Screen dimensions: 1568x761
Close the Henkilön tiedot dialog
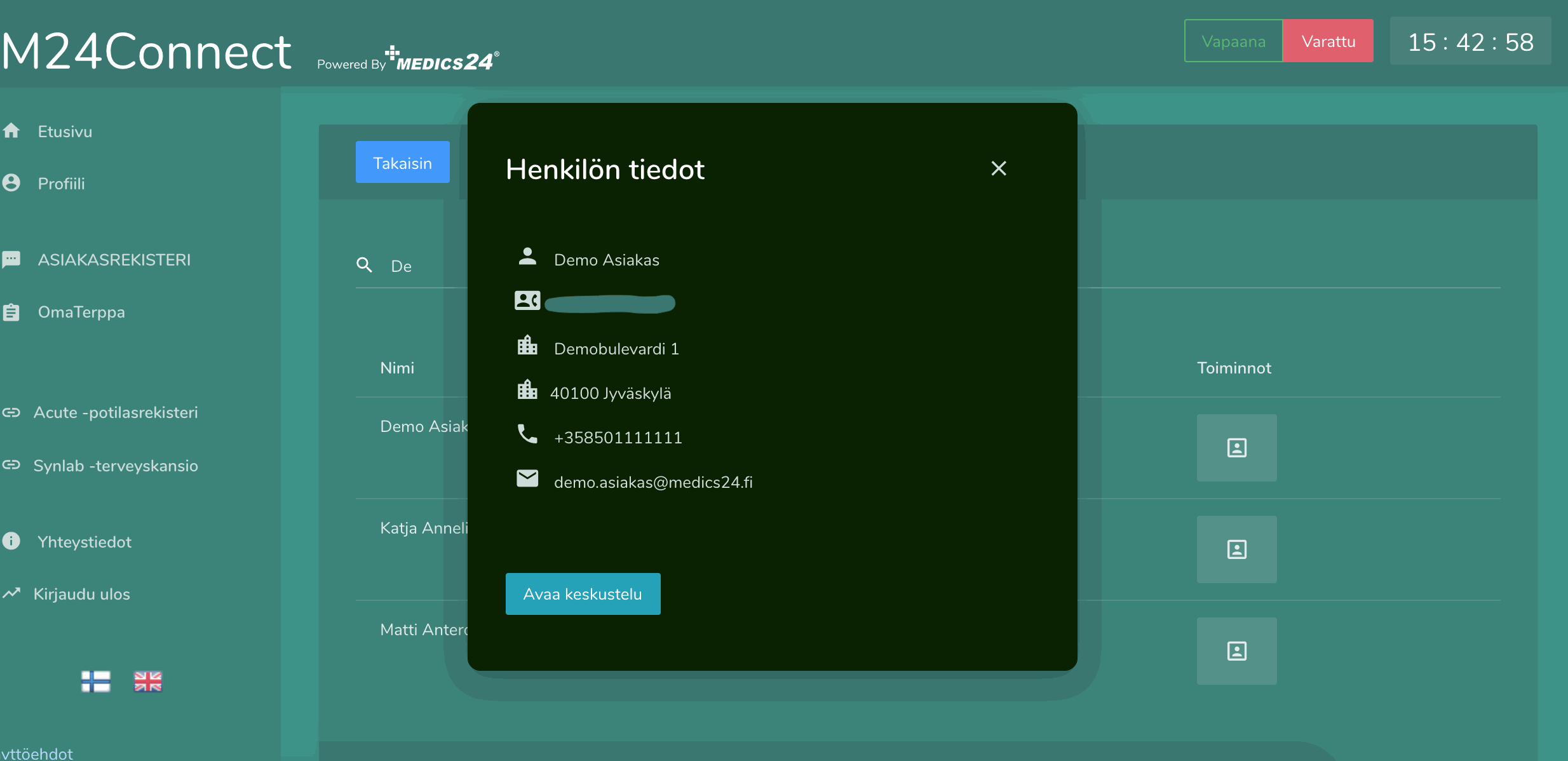click(999, 168)
